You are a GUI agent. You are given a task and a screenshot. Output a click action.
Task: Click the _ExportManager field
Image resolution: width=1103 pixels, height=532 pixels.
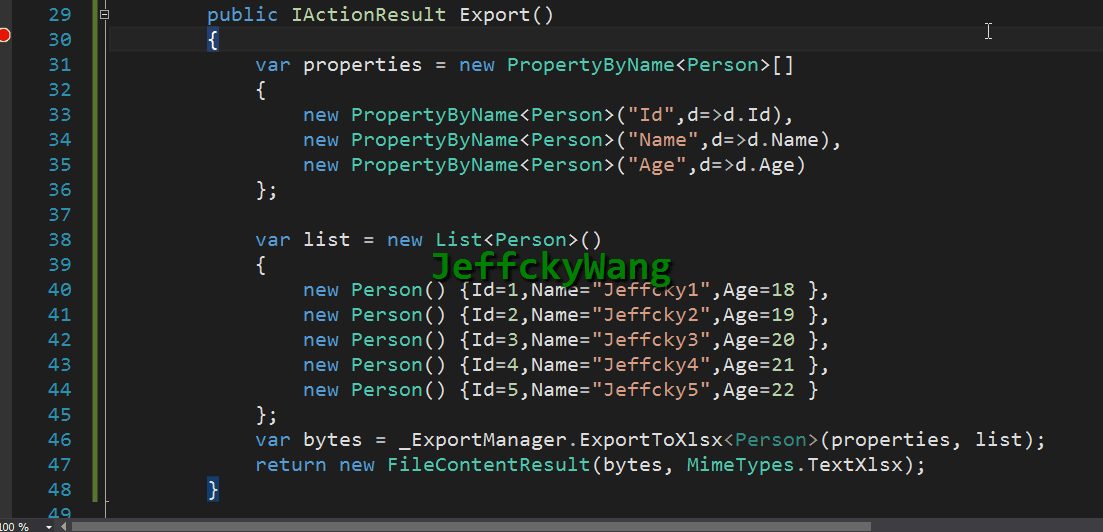482,441
